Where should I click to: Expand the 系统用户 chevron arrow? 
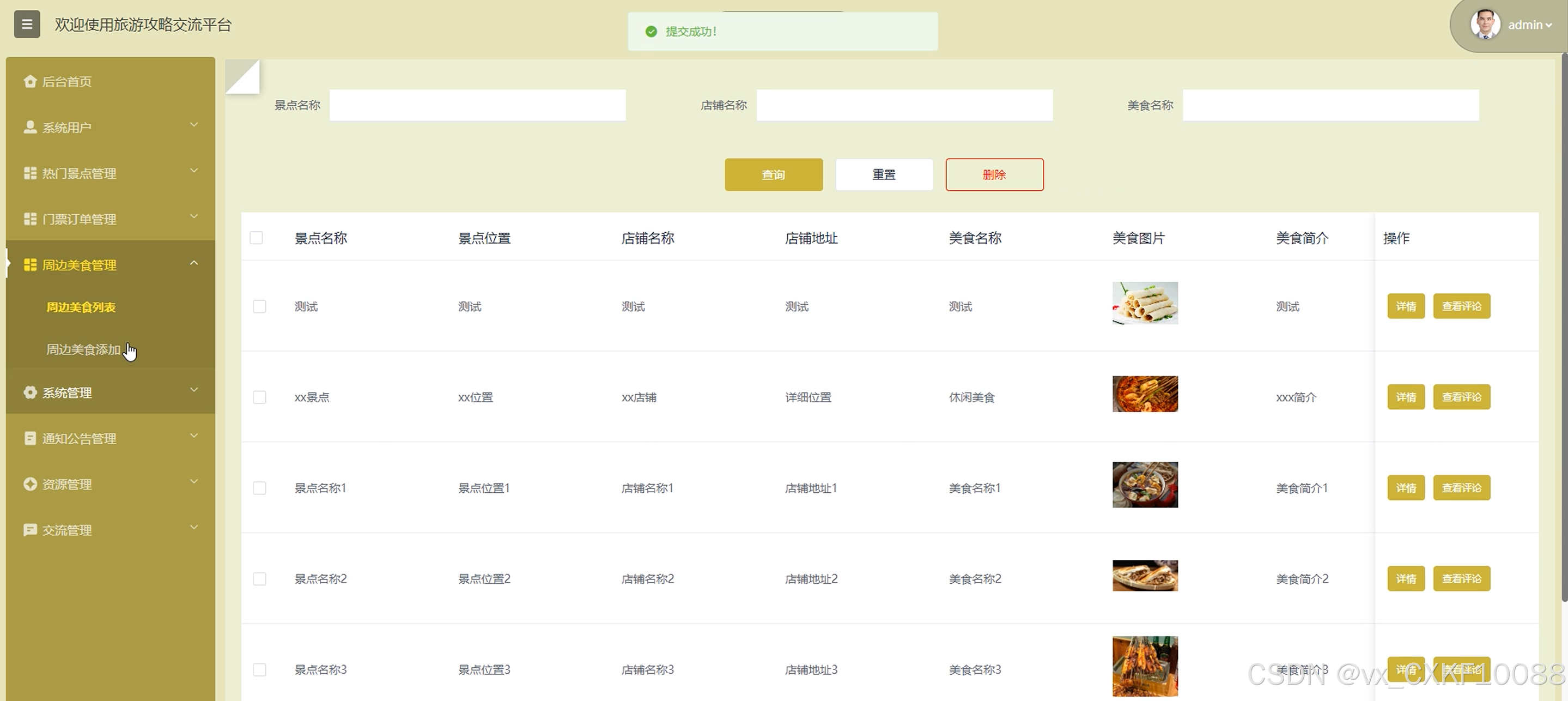pyautogui.click(x=194, y=125)
